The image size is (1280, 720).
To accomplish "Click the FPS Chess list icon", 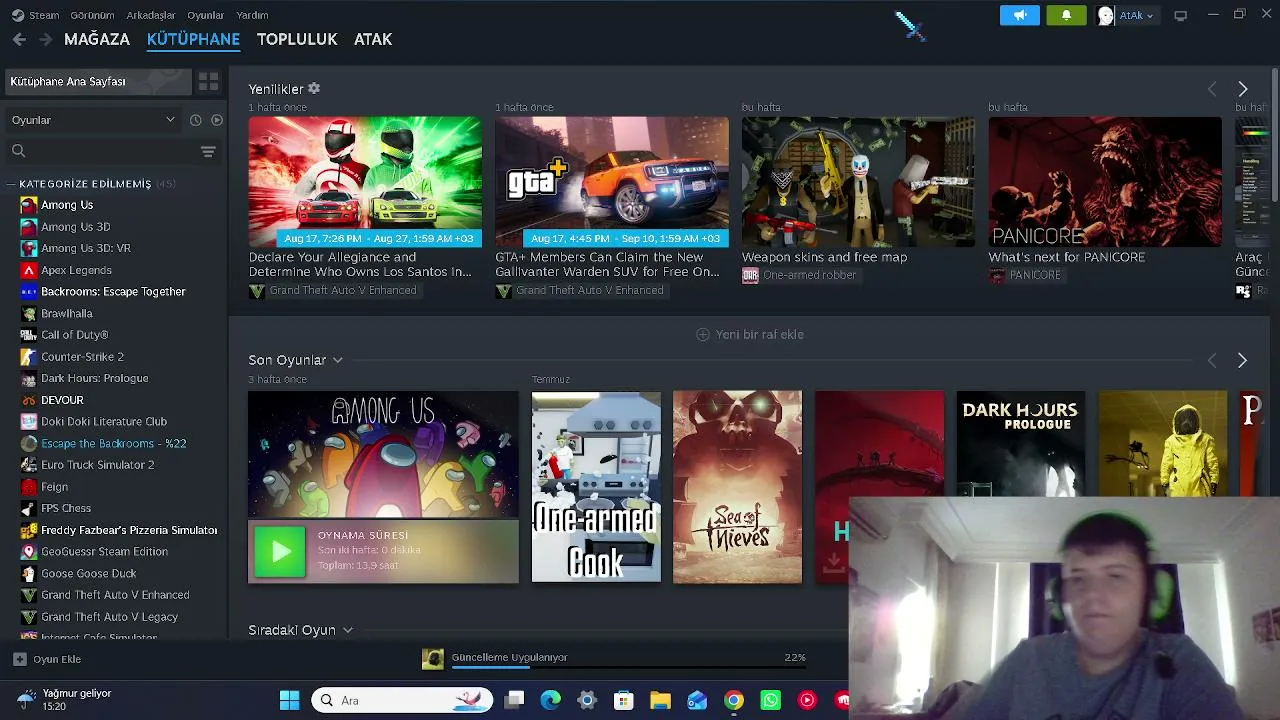I will [28, 508].
